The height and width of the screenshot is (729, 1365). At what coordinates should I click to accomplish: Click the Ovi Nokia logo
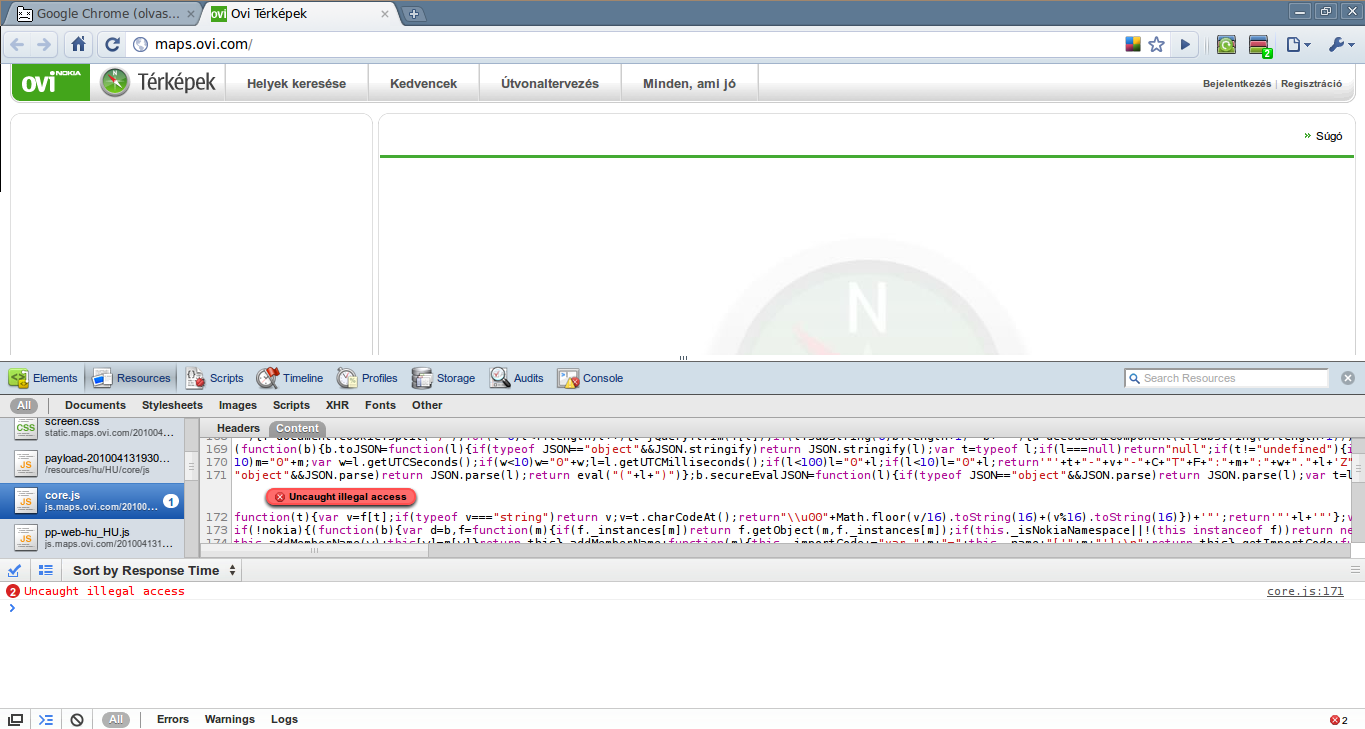[x=51, y=83]
